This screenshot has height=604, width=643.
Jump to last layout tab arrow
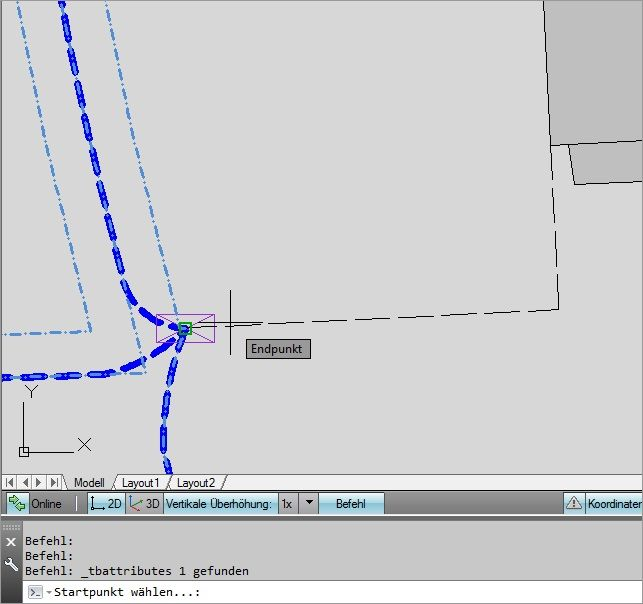coord(54,482)
